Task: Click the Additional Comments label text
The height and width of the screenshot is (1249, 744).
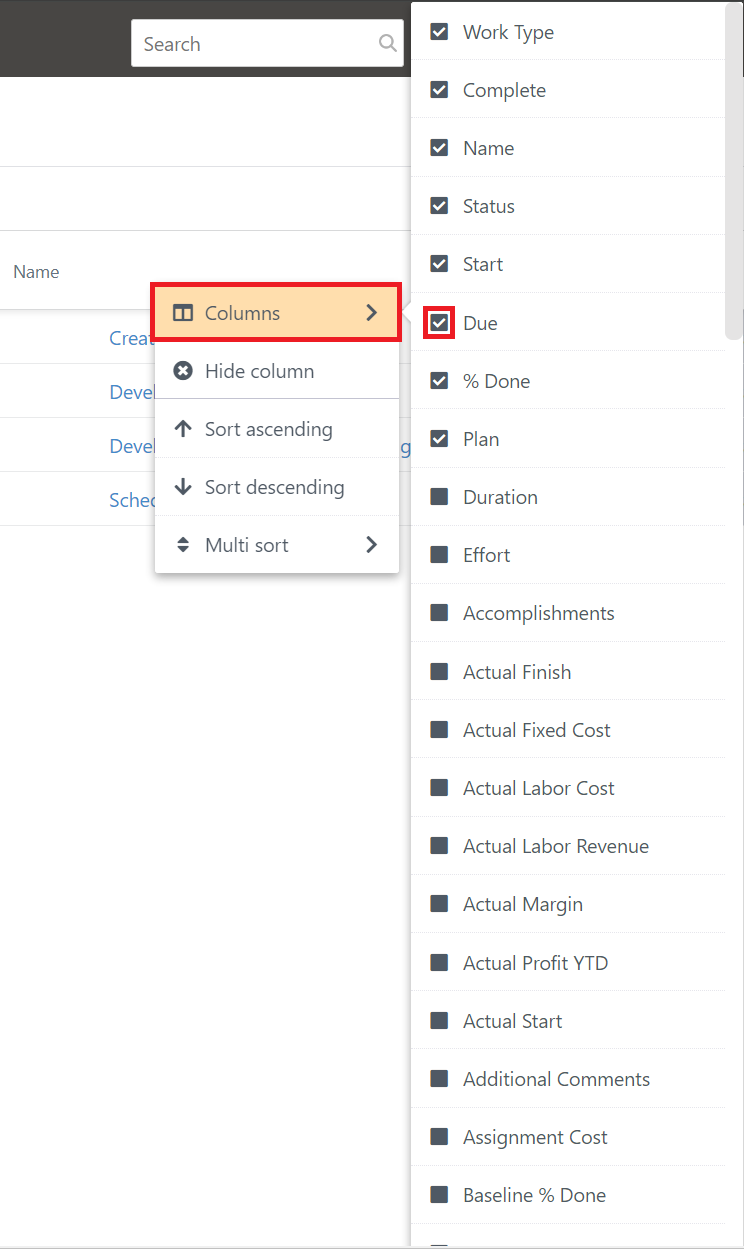Action: pyautogui.click(x=556, y=1079)
